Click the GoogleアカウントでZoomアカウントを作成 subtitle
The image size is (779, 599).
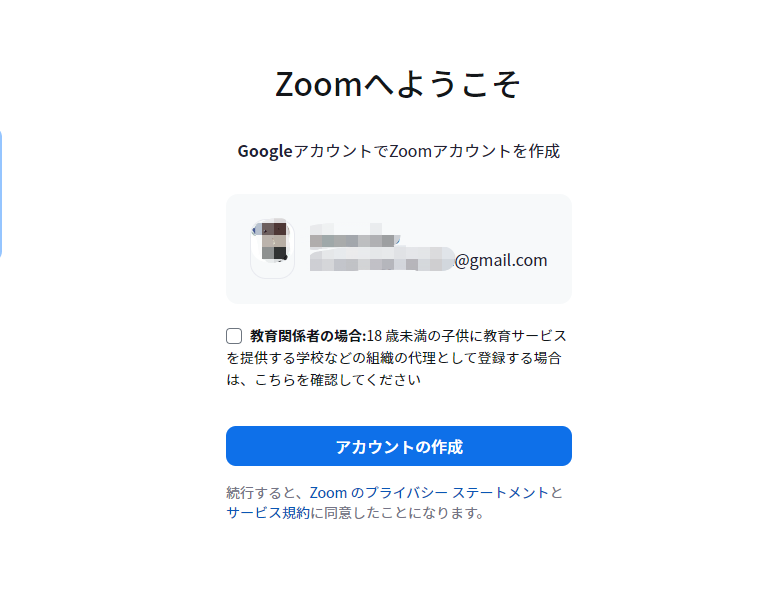[x=398, y=151]
